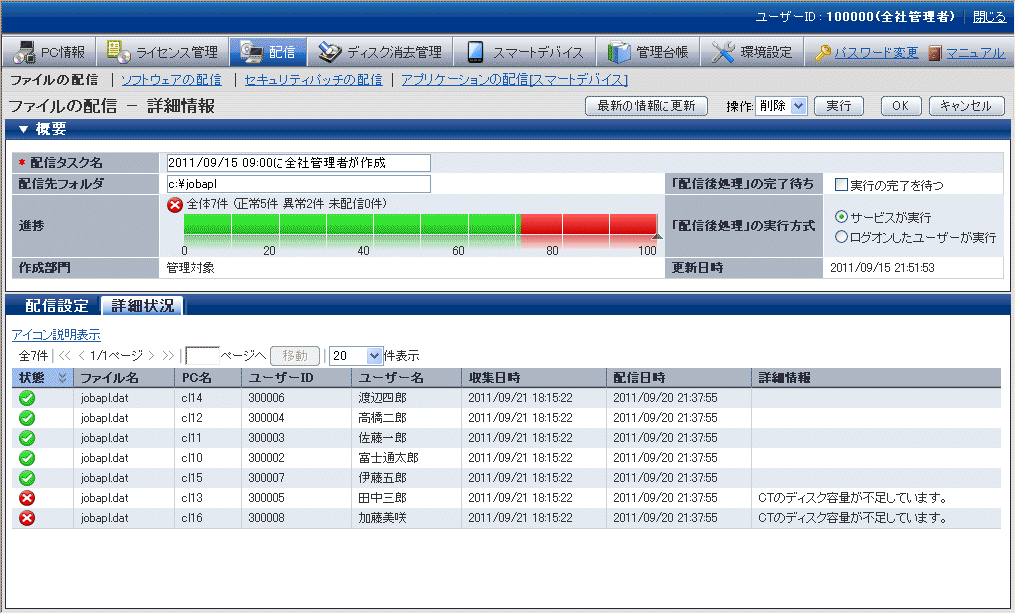Collapse the 概要 section triangle
This screenshot has height=614, width=1016.
pos(23,129)
